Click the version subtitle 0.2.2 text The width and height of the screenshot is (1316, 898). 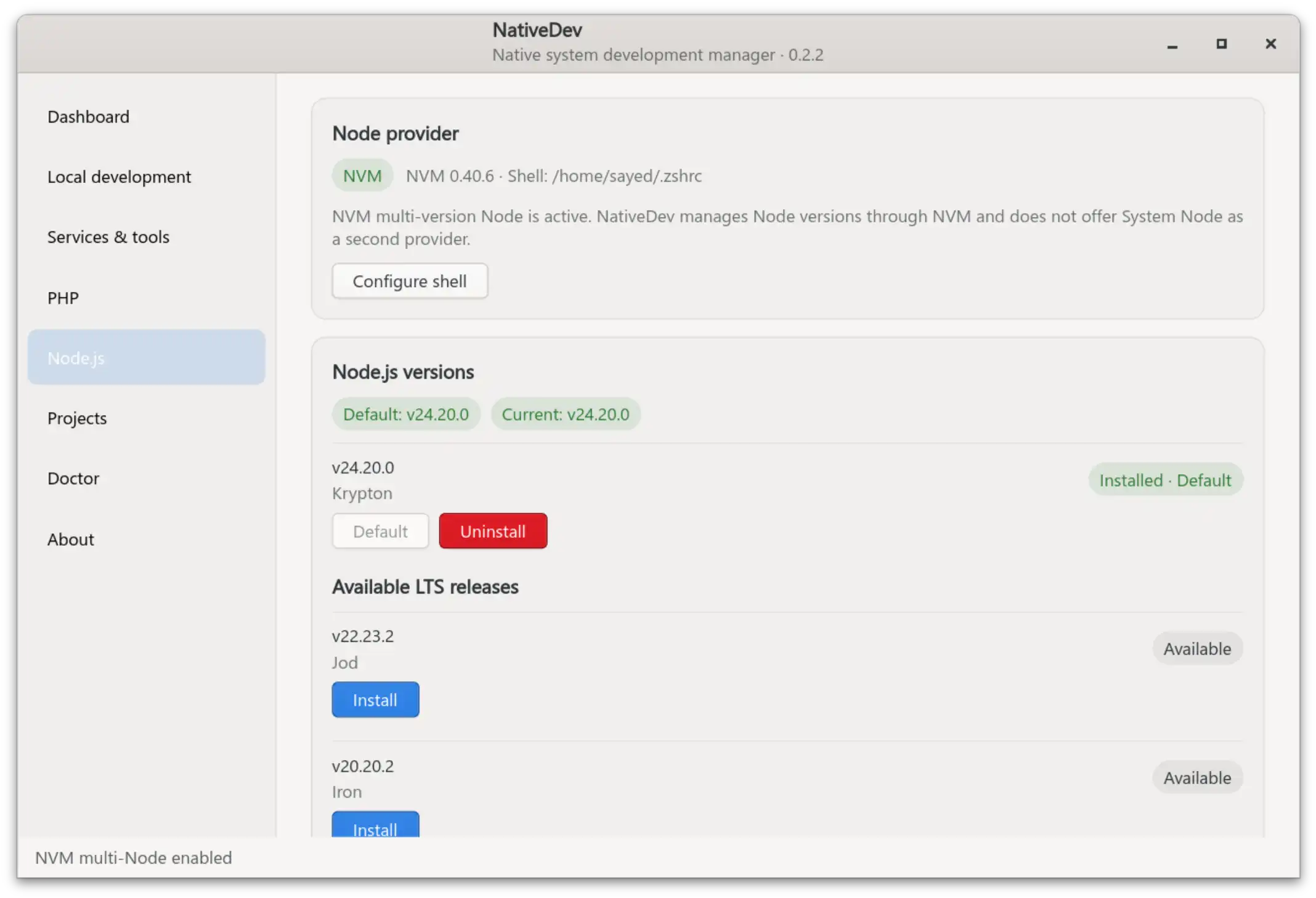point(657,55)
